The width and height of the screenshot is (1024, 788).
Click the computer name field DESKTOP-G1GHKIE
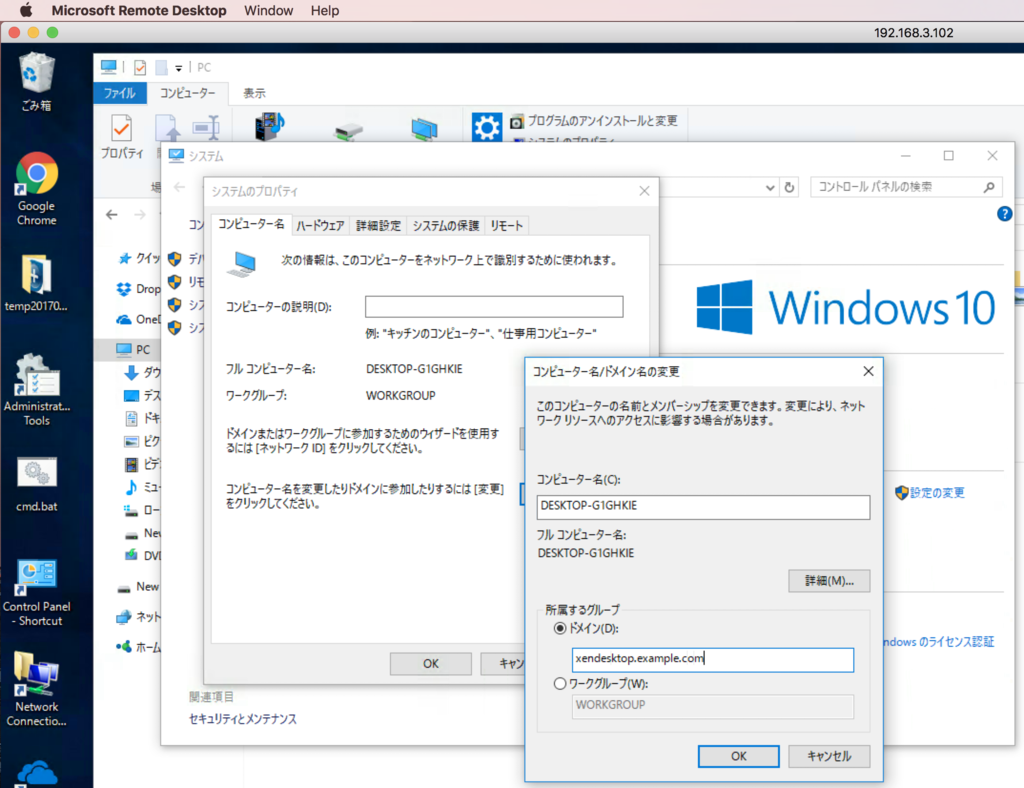click(x=703, y=507)
